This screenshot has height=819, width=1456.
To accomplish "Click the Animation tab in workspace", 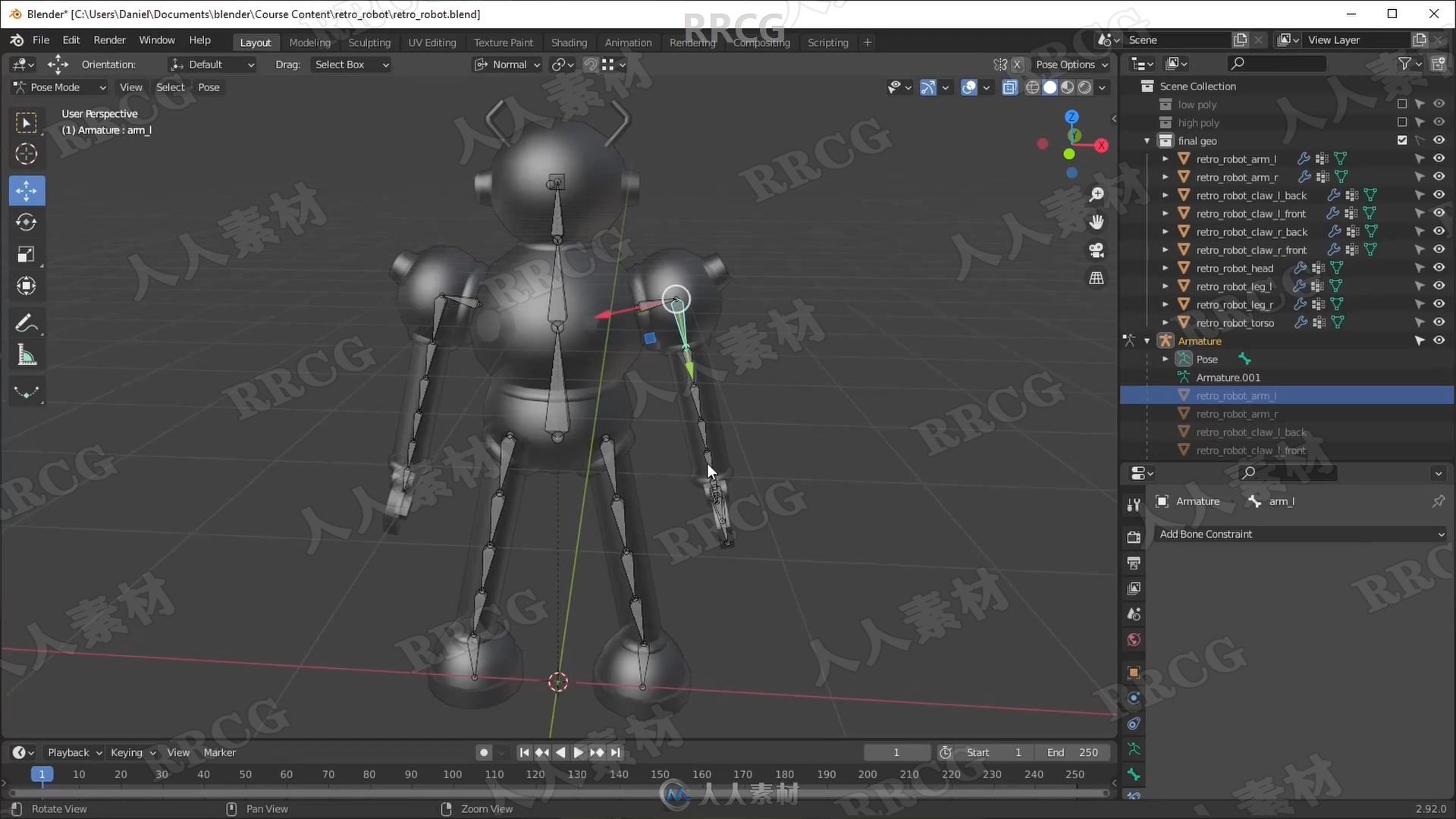I will click(x=627, y=42).
